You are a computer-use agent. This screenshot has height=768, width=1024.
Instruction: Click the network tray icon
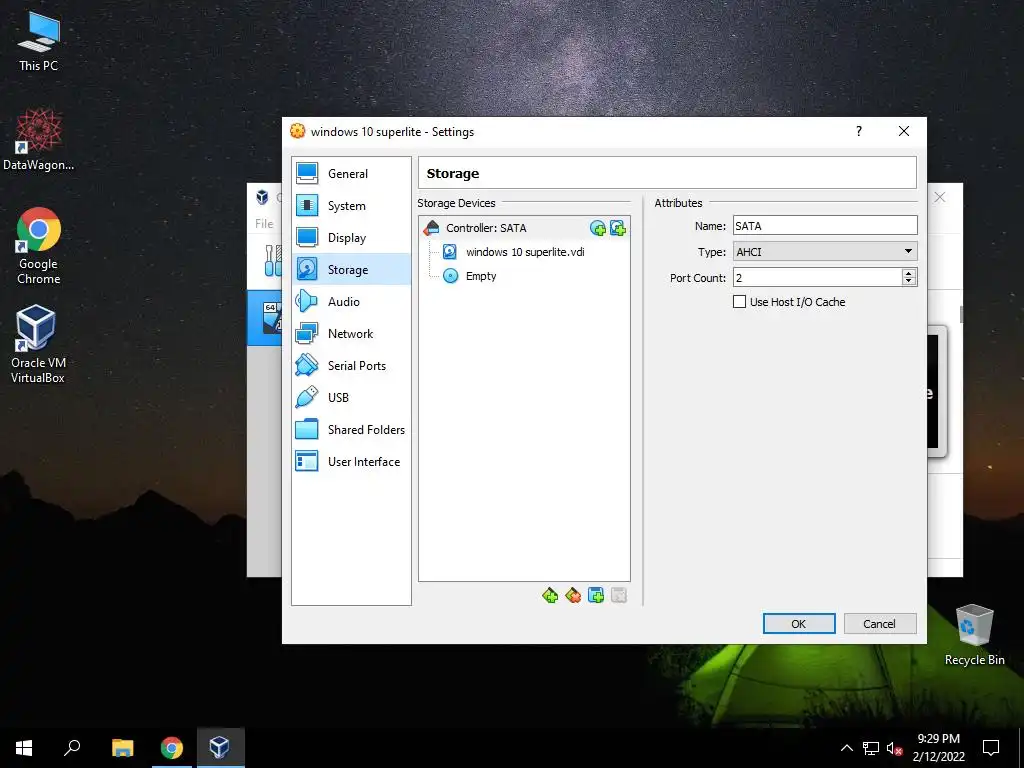[871, 748]
